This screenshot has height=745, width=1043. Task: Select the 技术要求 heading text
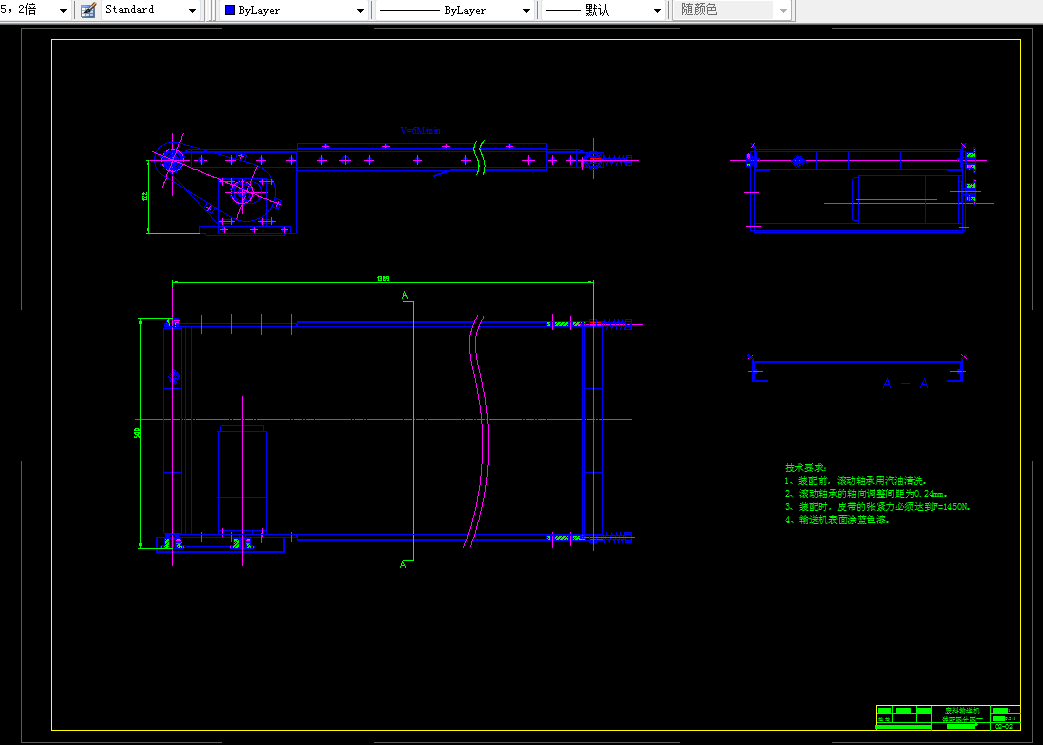coord(805,468)
